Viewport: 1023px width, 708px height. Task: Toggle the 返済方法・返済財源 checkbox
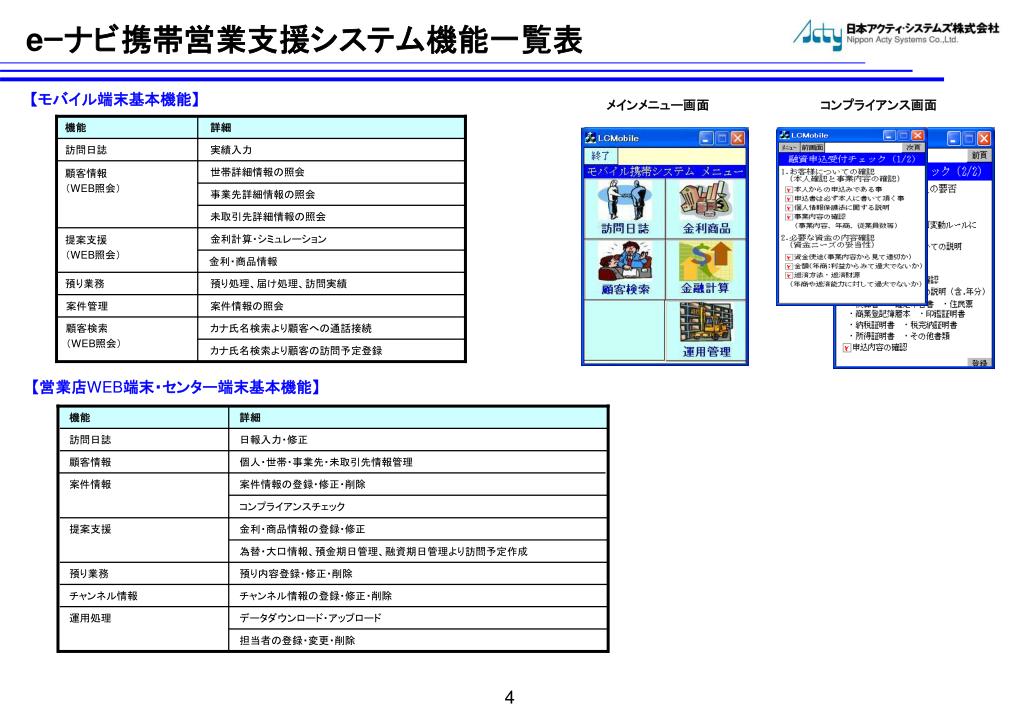[788, 275]
